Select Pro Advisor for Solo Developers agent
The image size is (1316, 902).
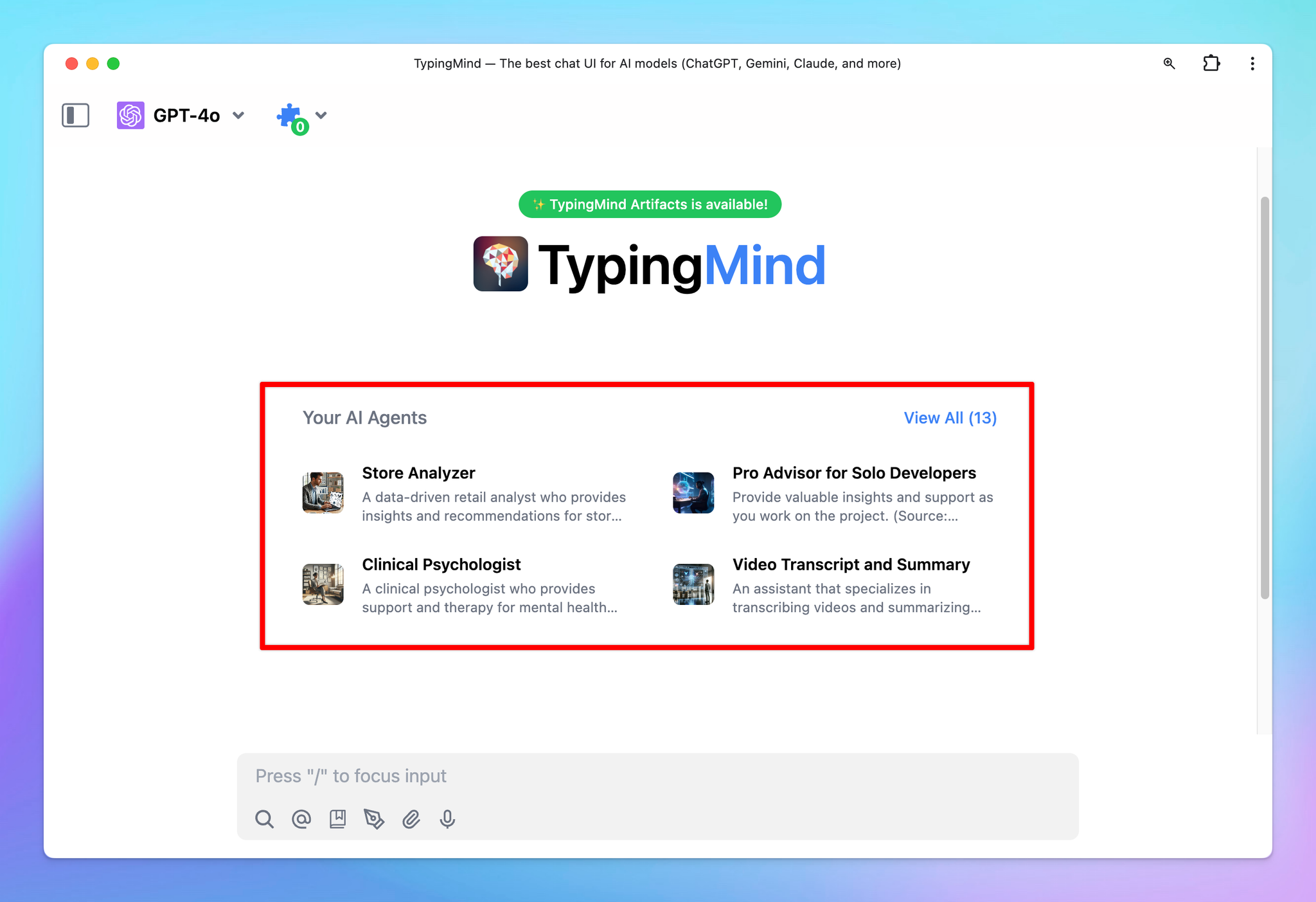click(x=854, y=473)
